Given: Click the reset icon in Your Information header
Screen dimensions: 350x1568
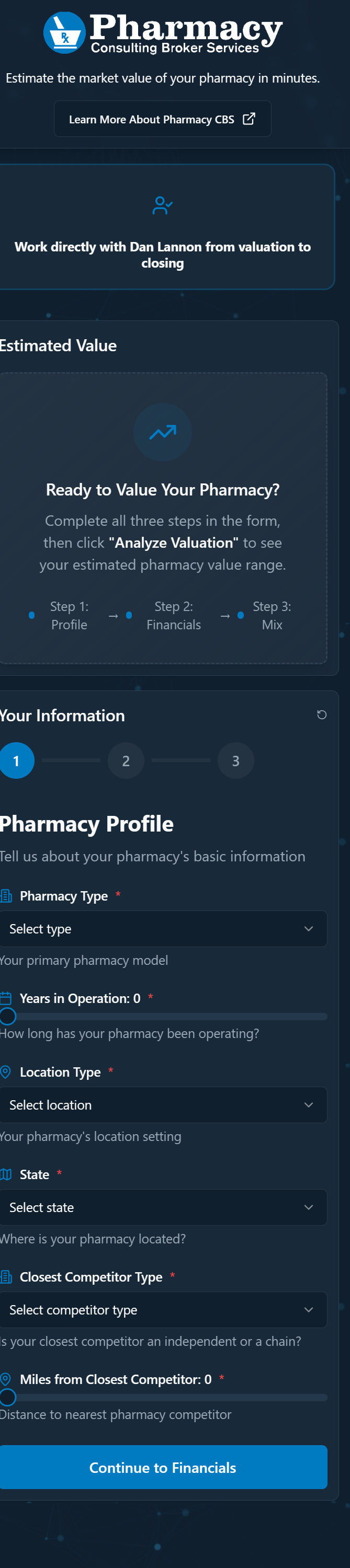Looking at the screenshot, I should pyautogui.click(x=321, y=715).
